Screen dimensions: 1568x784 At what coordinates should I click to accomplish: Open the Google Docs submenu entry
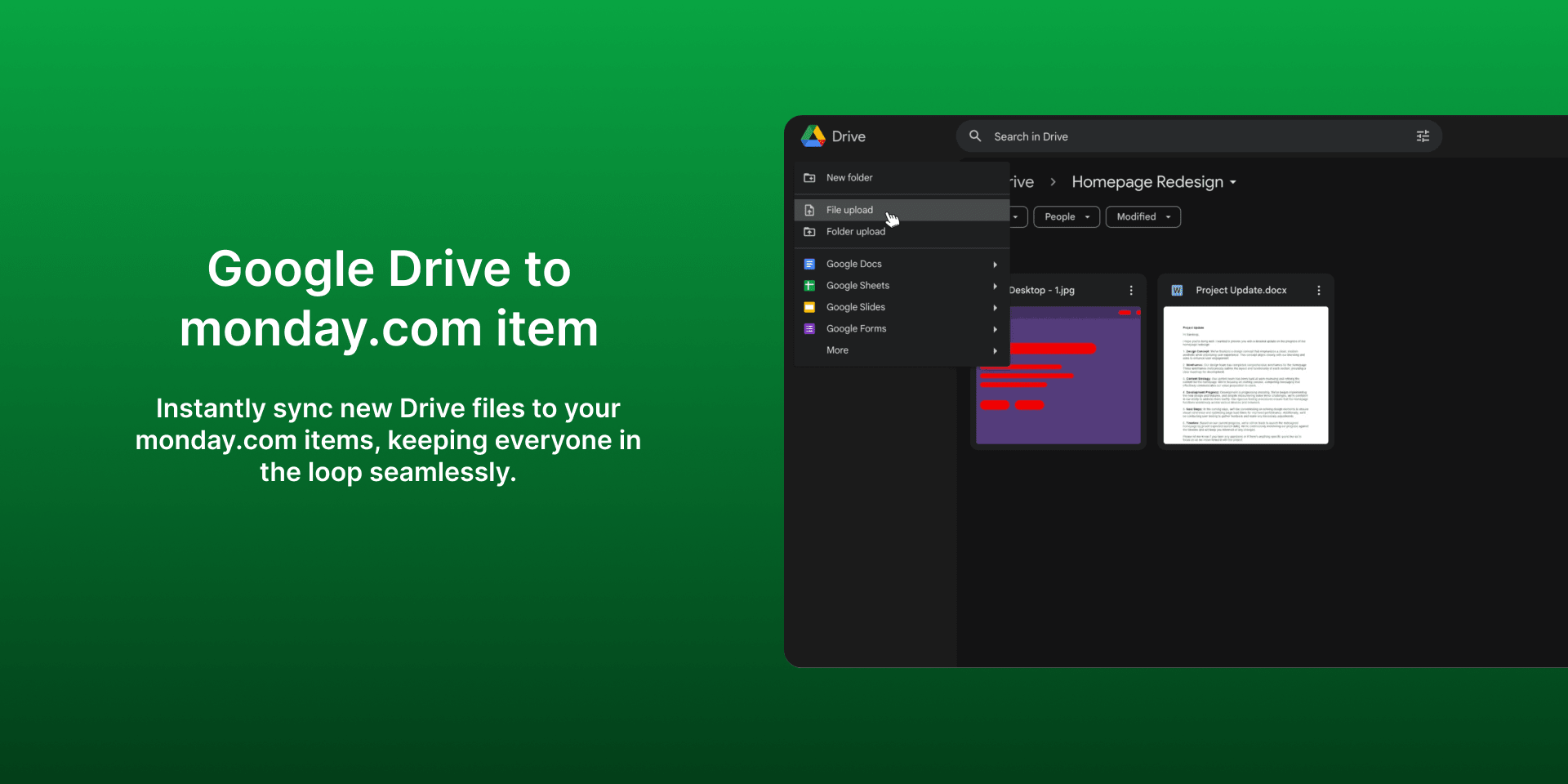[902, 264]
